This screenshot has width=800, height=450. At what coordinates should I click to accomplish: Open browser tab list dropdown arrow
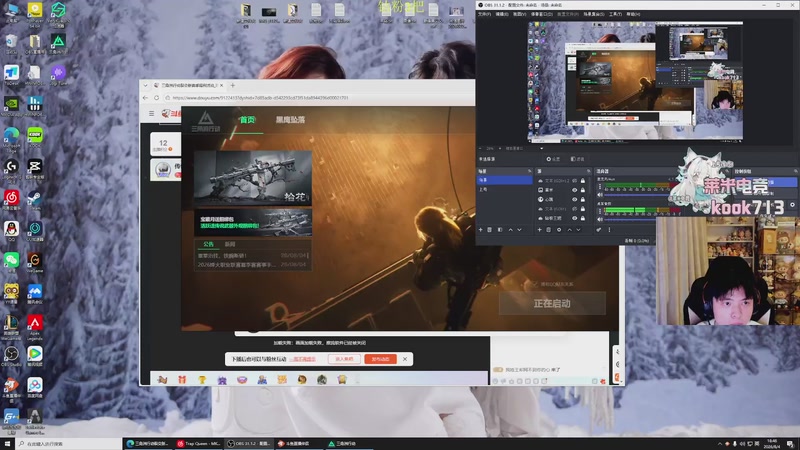coord(145,85)
